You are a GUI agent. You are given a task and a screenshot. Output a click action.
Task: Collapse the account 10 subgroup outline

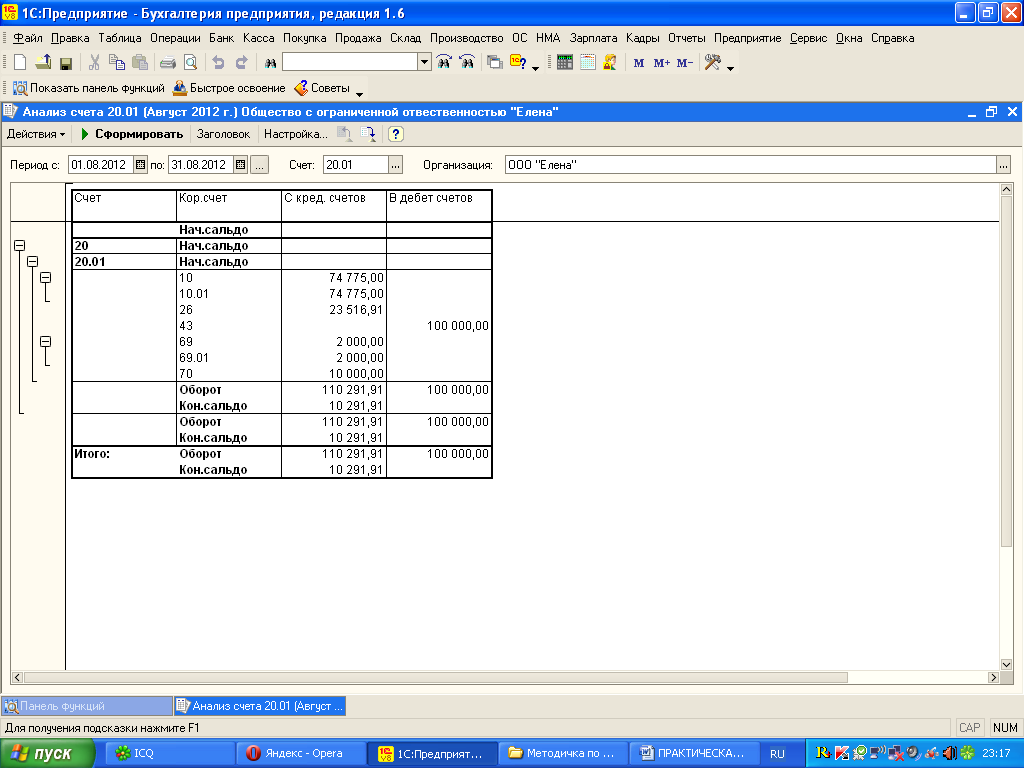click(46, 278)
